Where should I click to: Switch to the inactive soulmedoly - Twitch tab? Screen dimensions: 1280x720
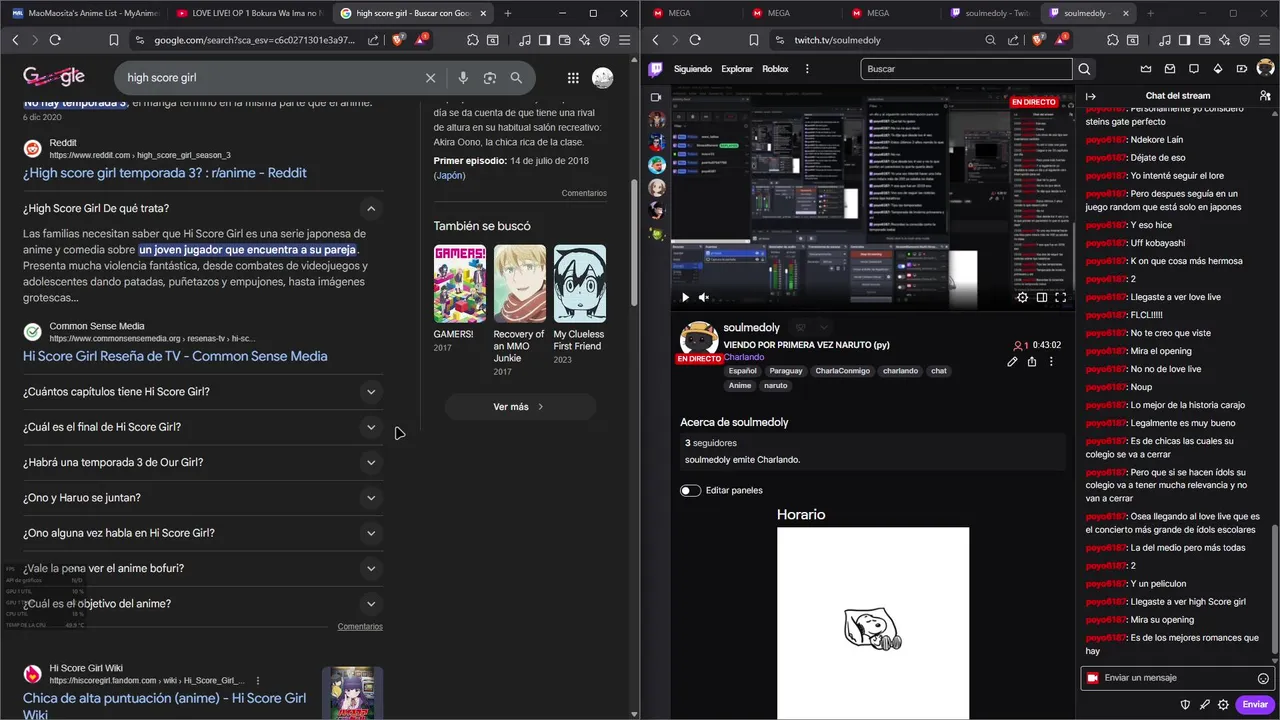click(x=990, y=13)
